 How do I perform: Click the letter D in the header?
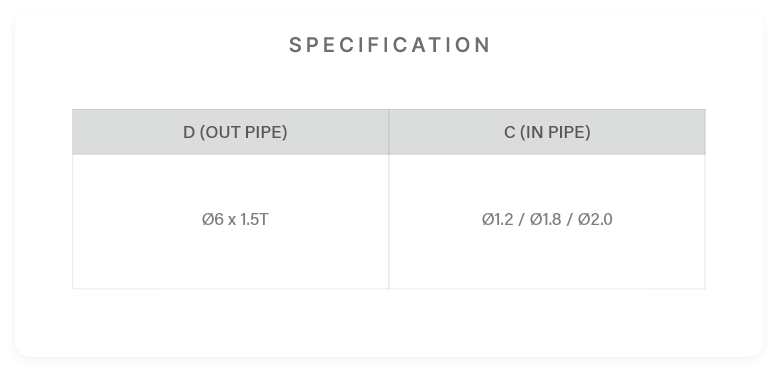(x=189, y=132)
